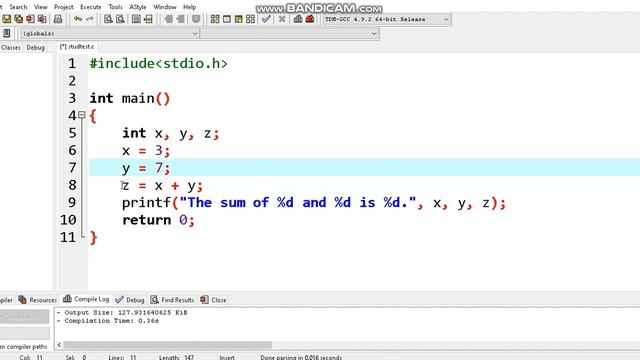
Task: Open the Execute menu
Action: [91, 7]
